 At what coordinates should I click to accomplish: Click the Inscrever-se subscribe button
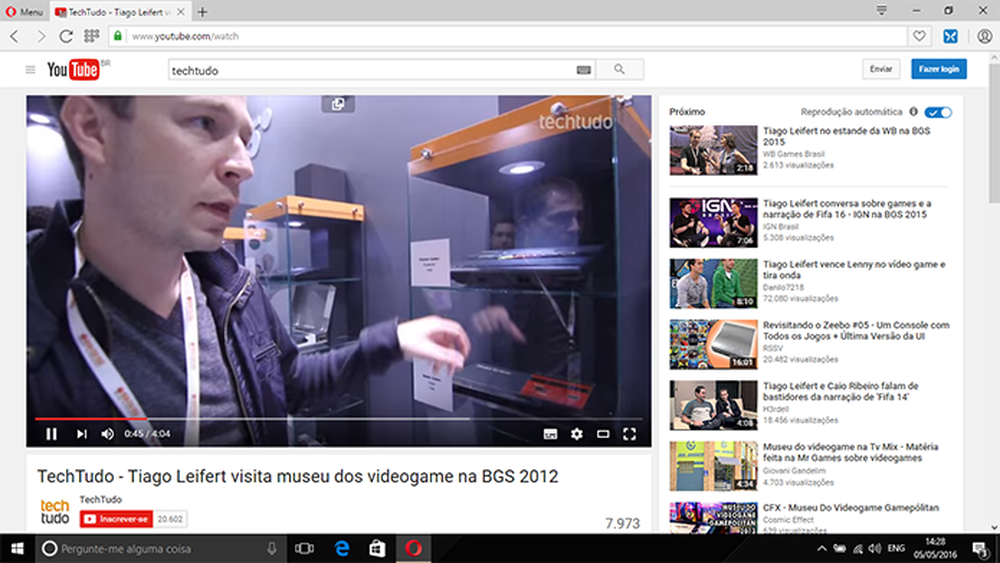point(116,519)
